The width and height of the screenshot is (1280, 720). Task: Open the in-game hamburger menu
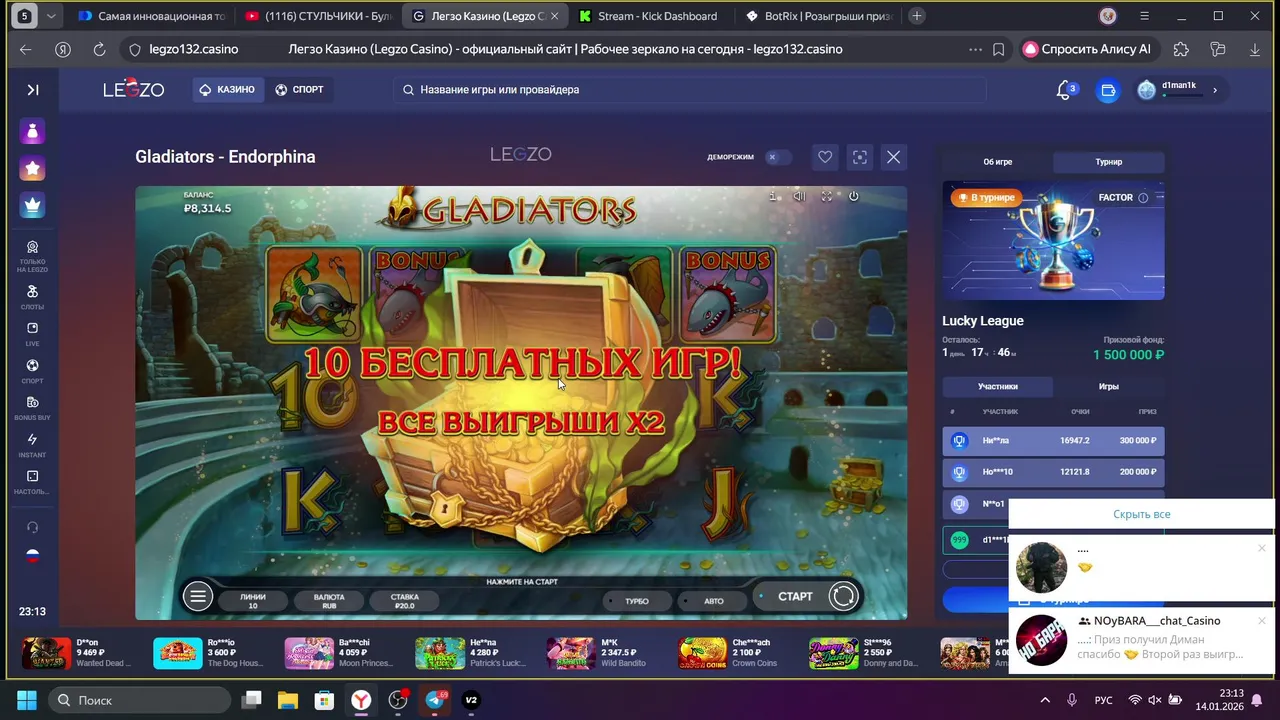tap(198, 597)
